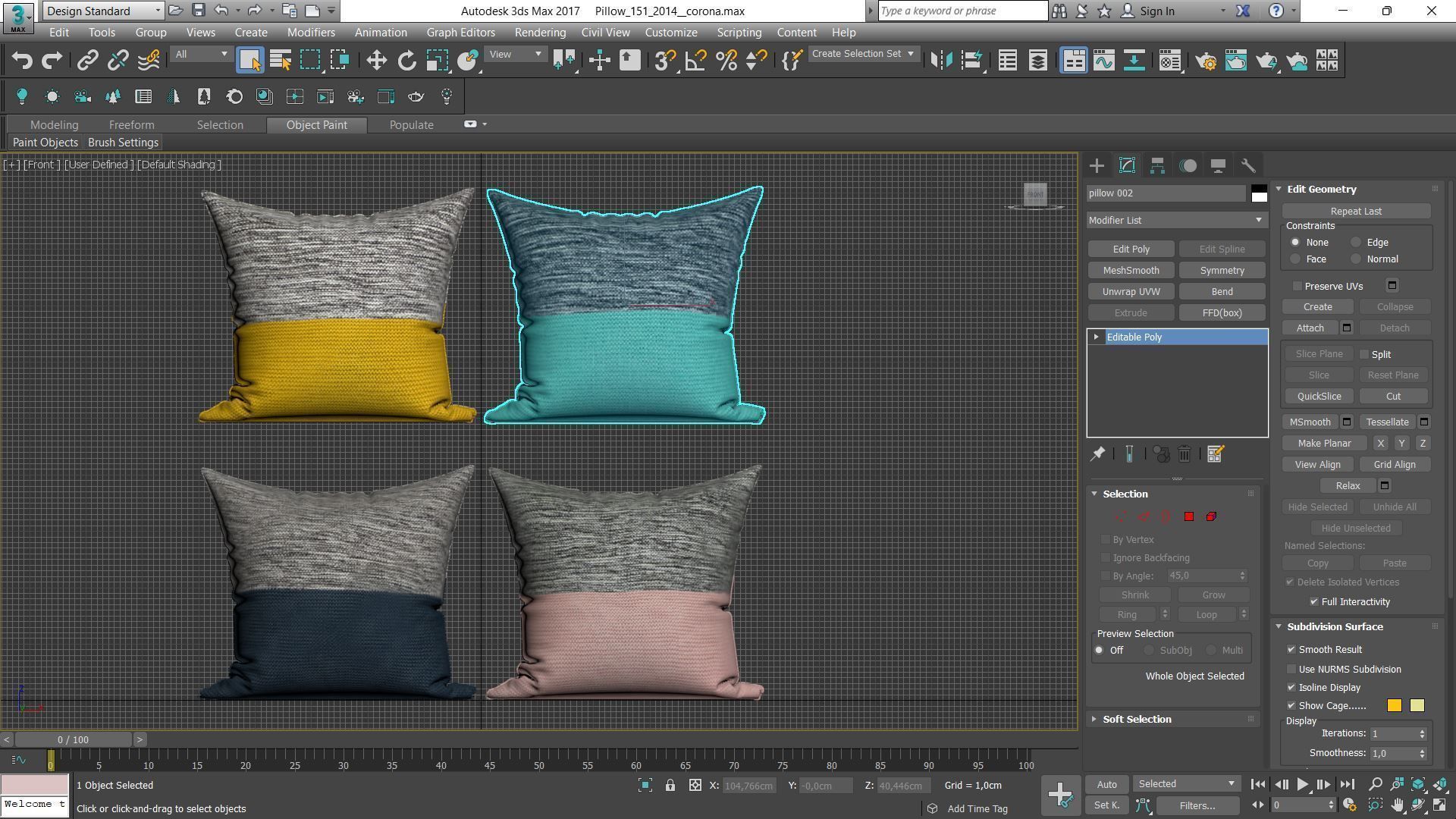Image resolution: width=1456 pixels, height=819 pixels.
Task: Go to End frame button
Action: click(1347, 785)
